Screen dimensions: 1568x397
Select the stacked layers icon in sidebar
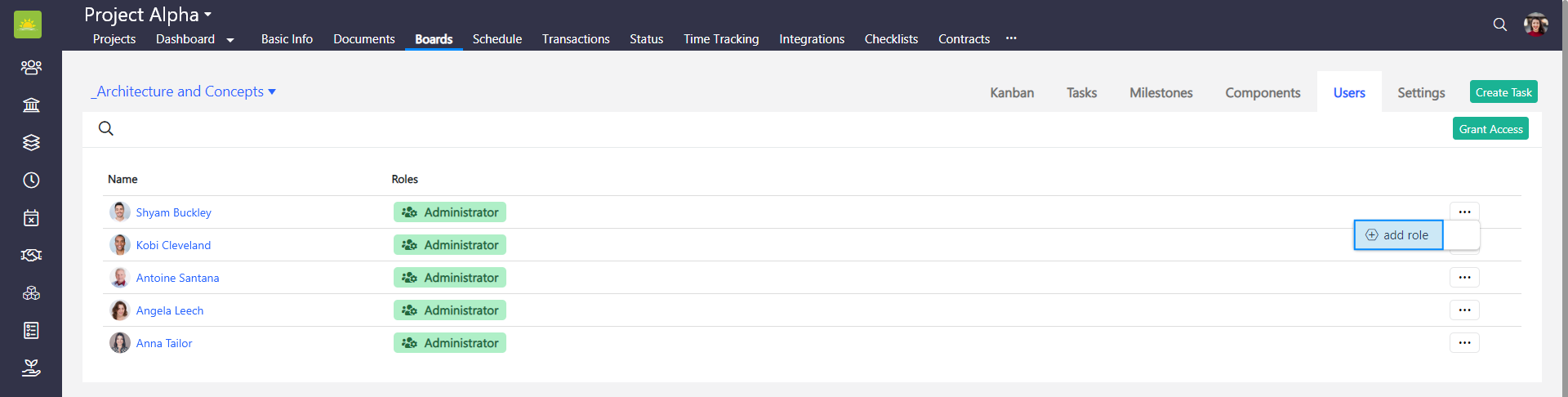(x=31, y=142)
